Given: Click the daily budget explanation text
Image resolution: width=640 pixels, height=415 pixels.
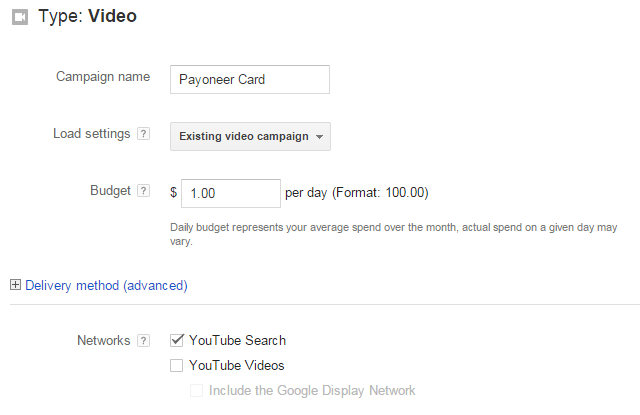Looking at the screenshot, I should pos(393,234).
